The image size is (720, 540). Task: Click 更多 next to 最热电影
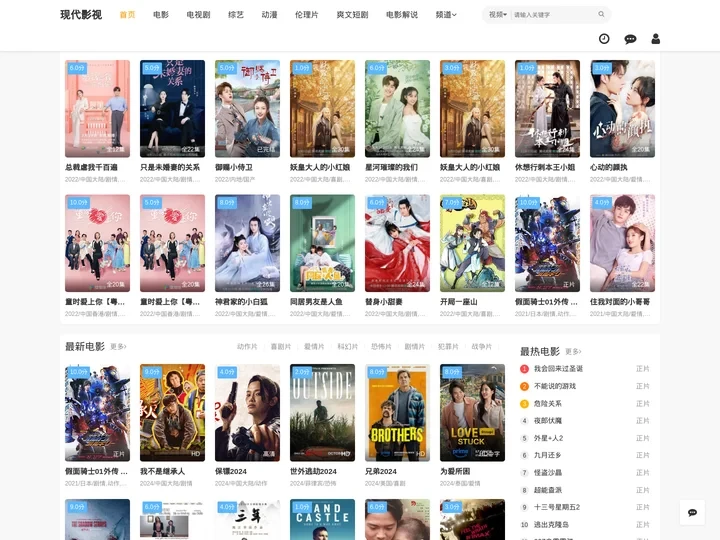[x=573, y=352]
